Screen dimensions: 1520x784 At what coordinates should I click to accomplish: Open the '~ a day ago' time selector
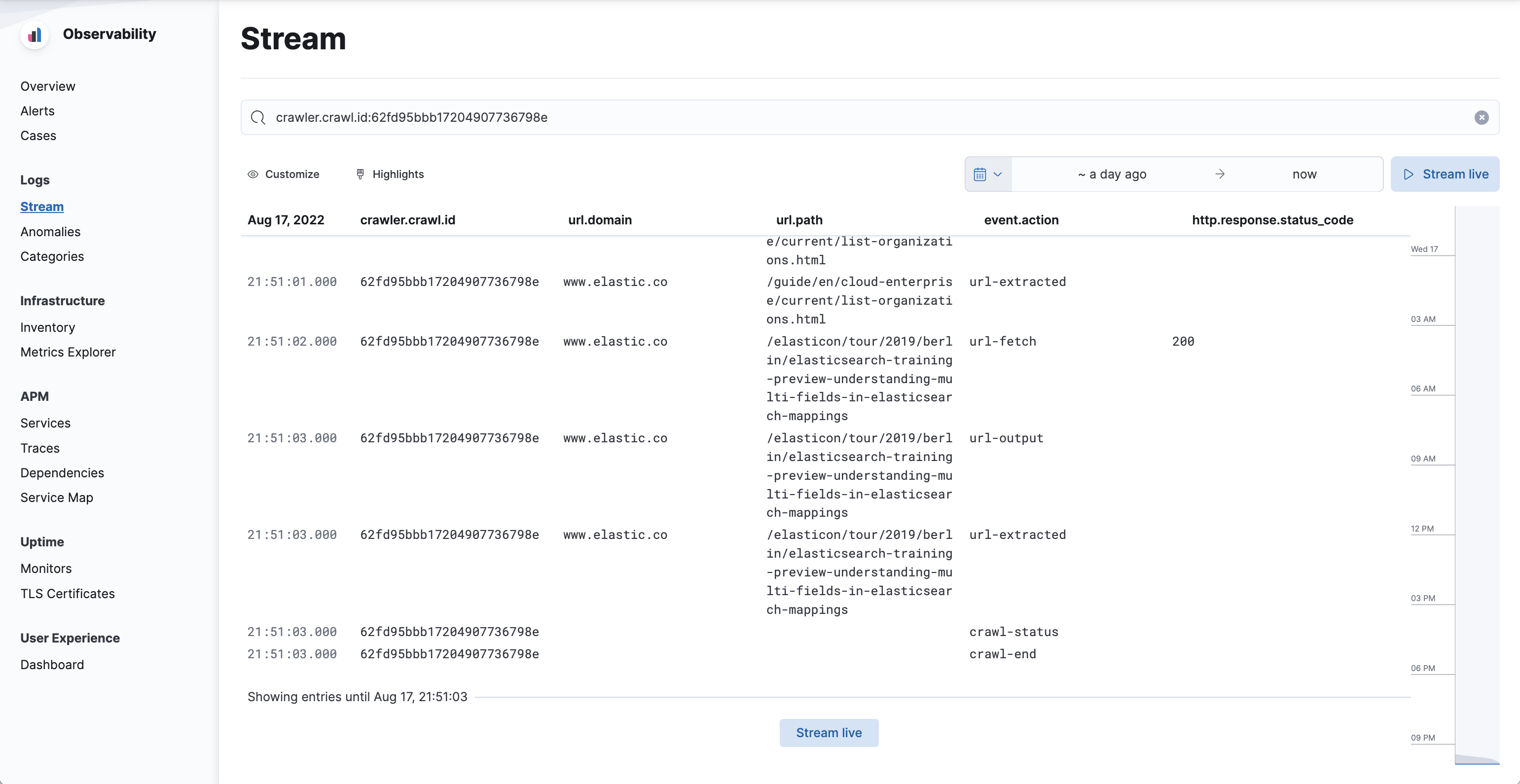pos(1112,174)
